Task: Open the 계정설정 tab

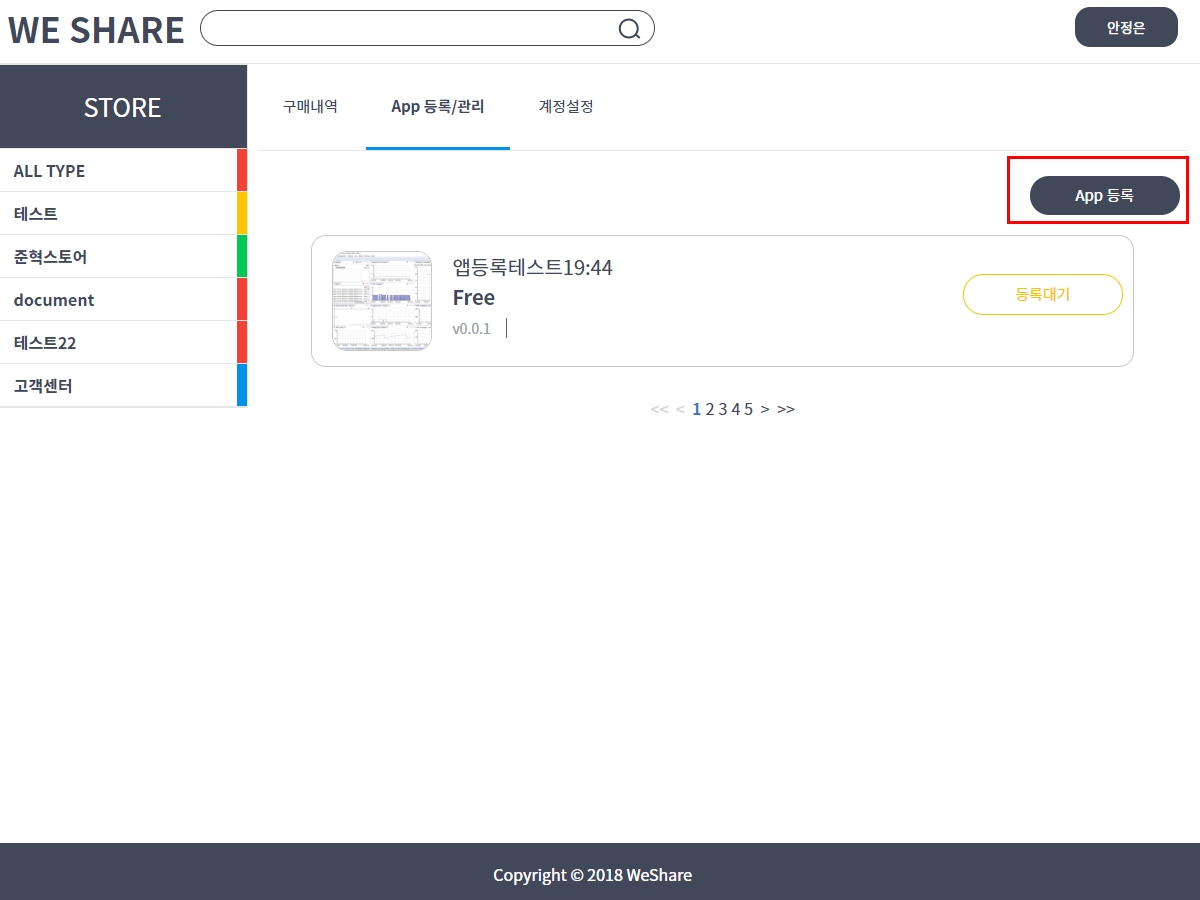Action: [566, 107]
